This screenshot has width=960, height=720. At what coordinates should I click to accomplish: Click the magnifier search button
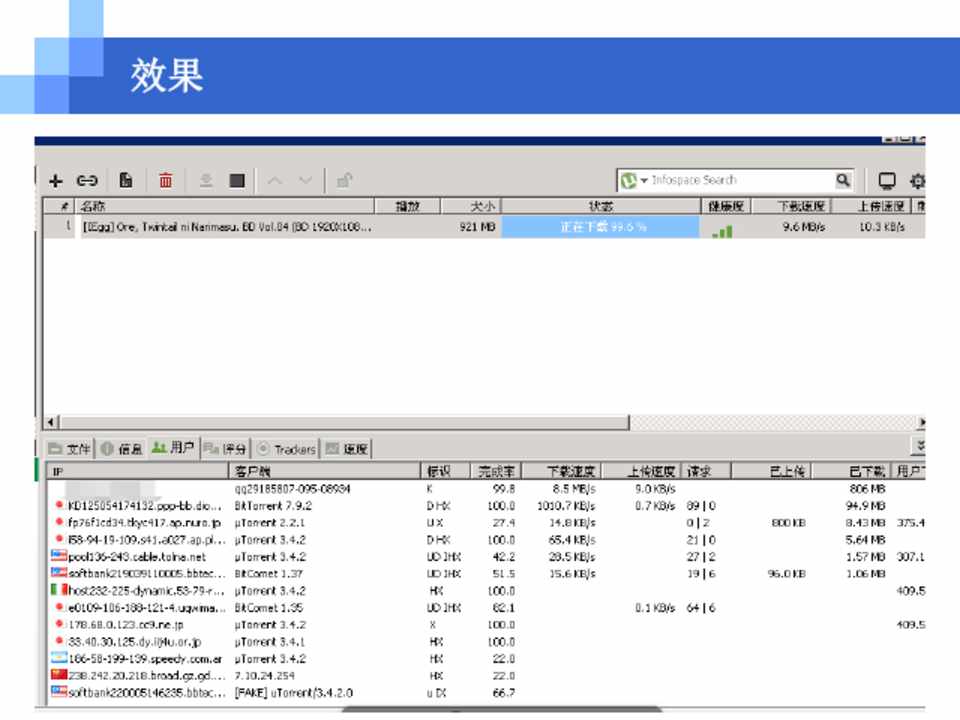pyautogui.click(x=843, y=181)
